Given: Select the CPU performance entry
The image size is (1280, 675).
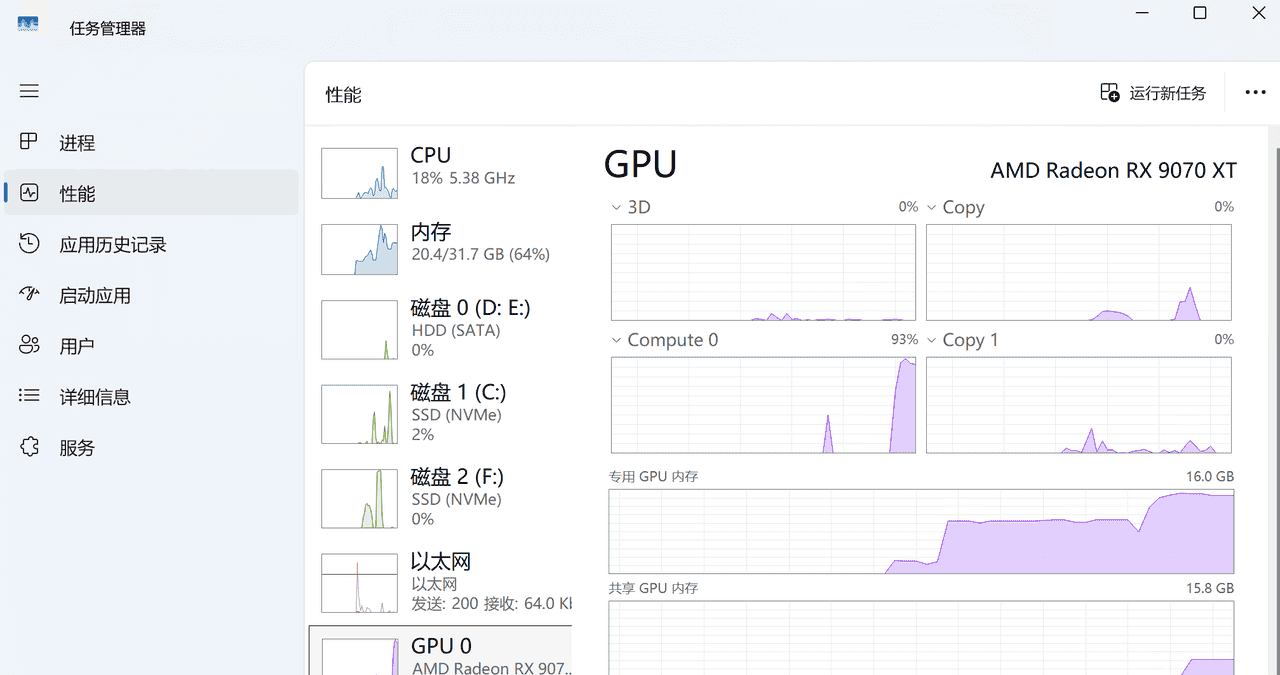Looking at the screenshot, I should 440,172.
